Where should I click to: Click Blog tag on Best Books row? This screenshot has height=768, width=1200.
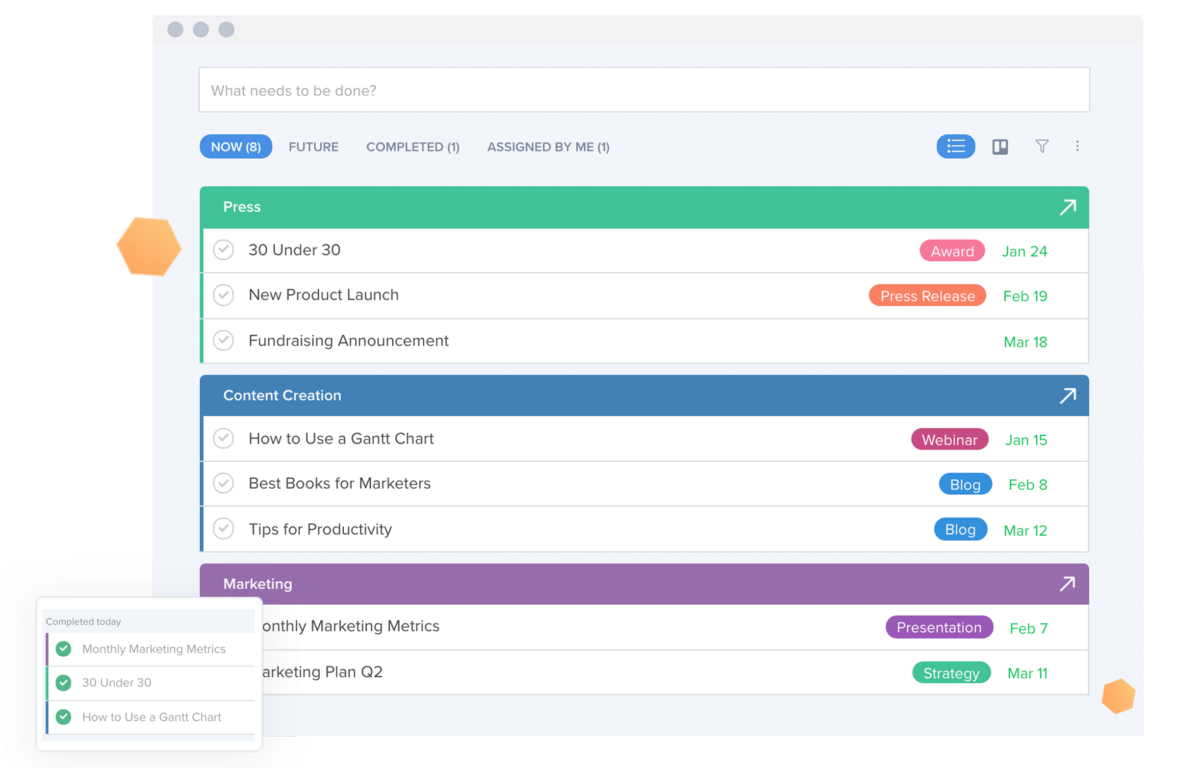click(965, 484)
